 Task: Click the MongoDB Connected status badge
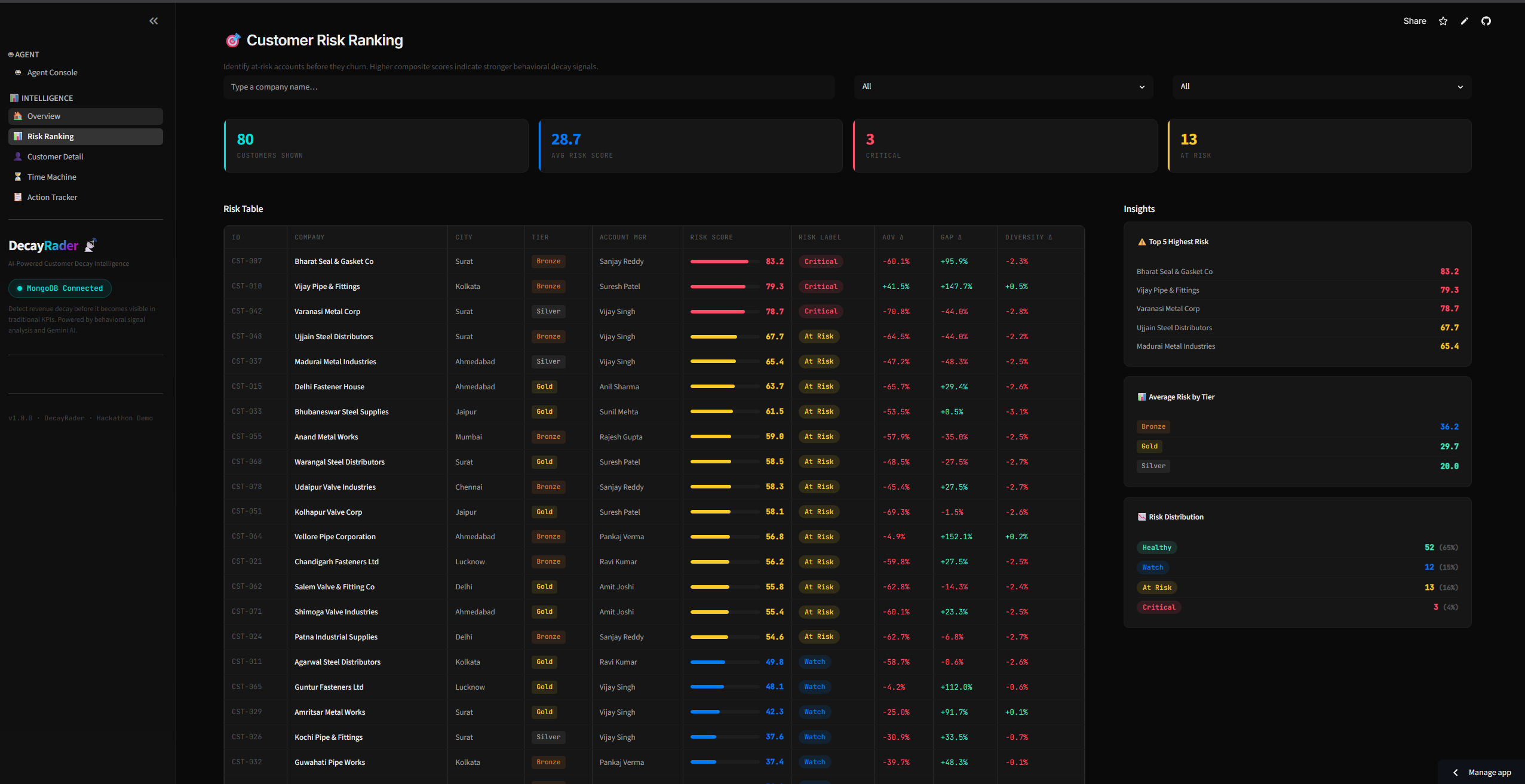(x=60, y=288)
